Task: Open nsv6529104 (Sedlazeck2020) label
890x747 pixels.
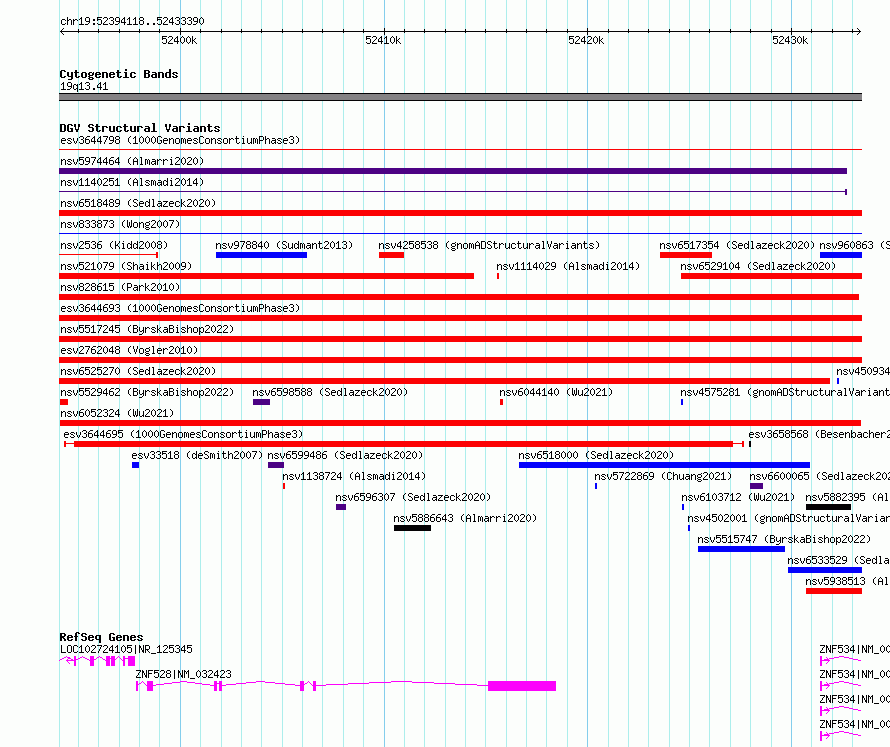Action: [758, 266]
